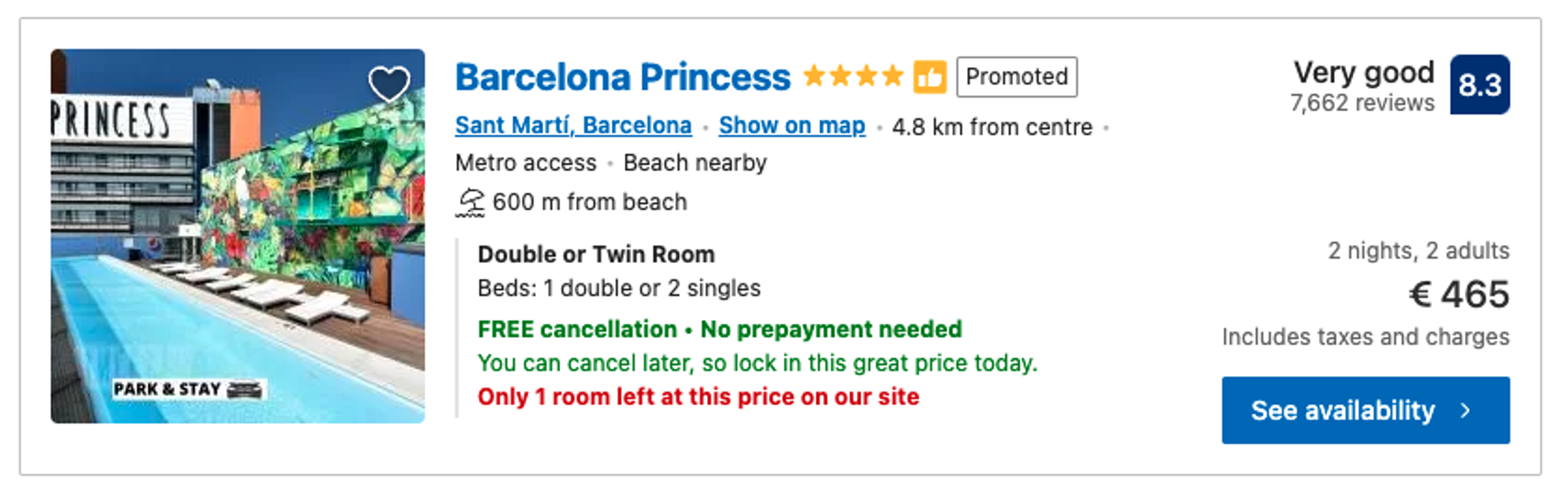The image size is (1568, 496).
Task: Open the Barcelona Princess hotel title link
Action: pos(623,77)
